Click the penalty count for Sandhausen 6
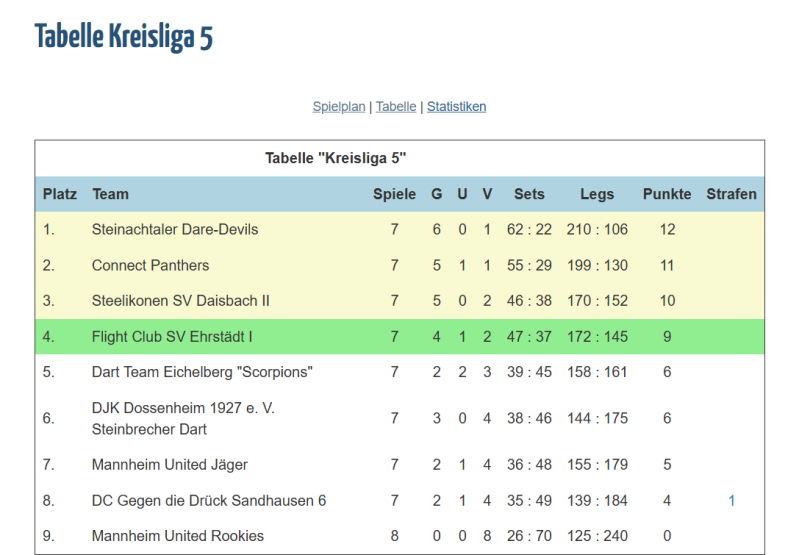The height and width of the screenshot is (555, 799). tap(731, 500)
